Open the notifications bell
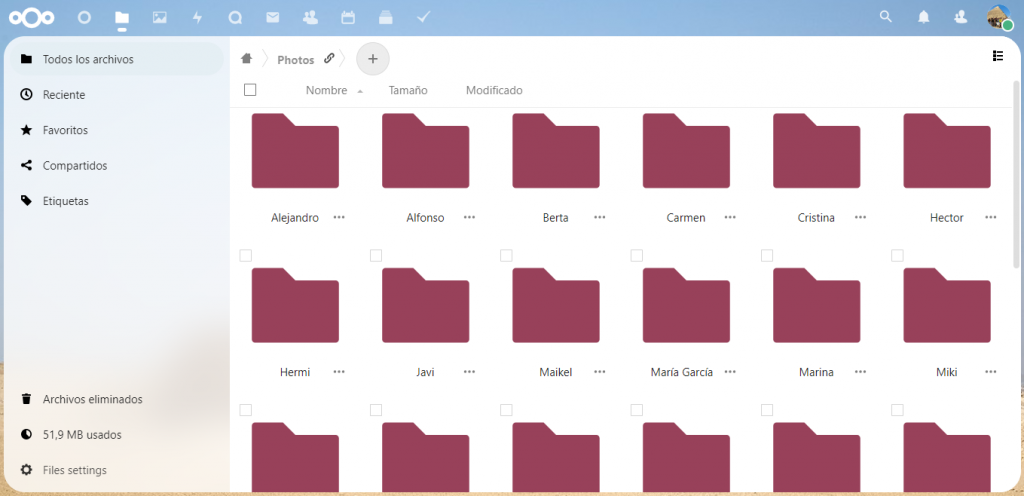 (x=923, y=18)
